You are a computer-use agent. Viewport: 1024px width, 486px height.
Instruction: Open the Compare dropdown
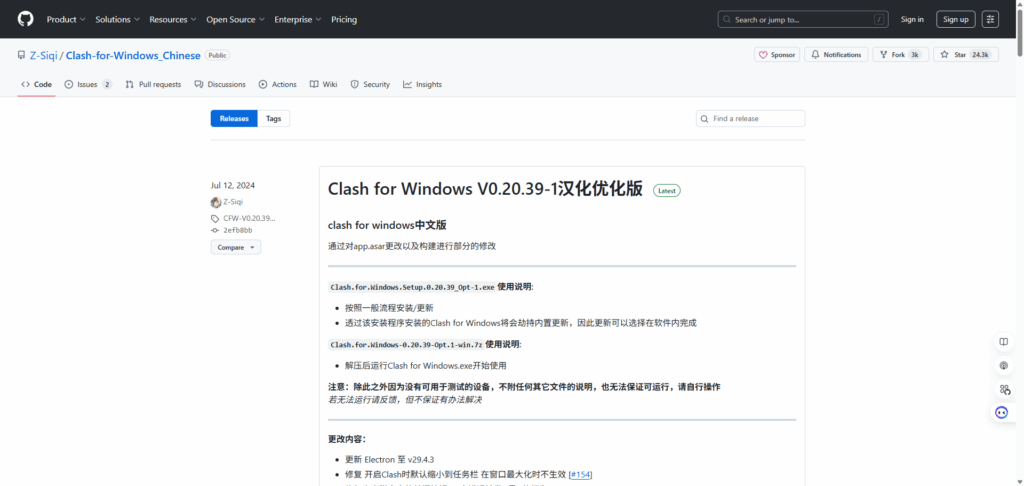click(x=236, y=248)
